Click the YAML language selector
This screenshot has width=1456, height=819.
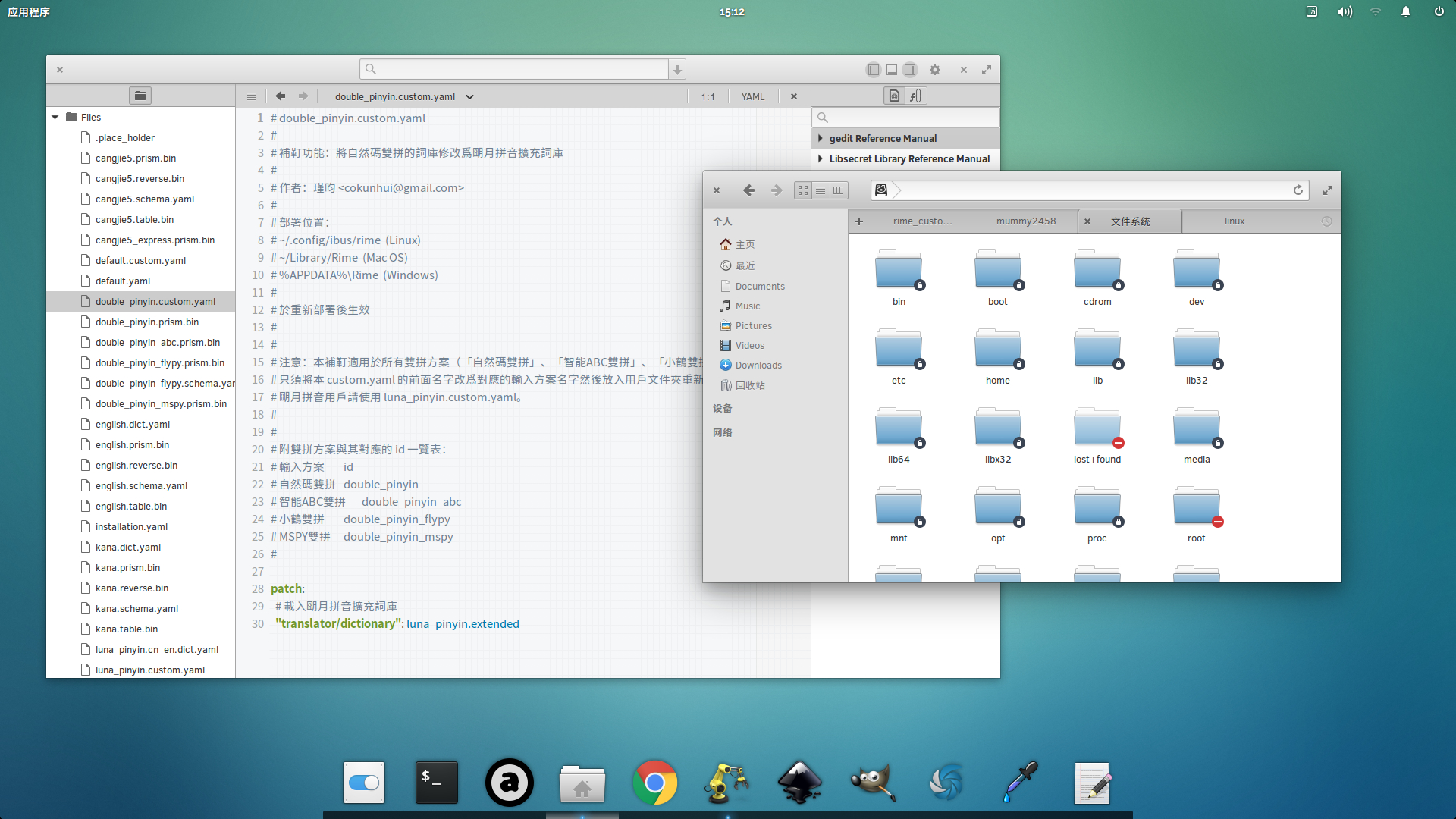click(752, 97)
